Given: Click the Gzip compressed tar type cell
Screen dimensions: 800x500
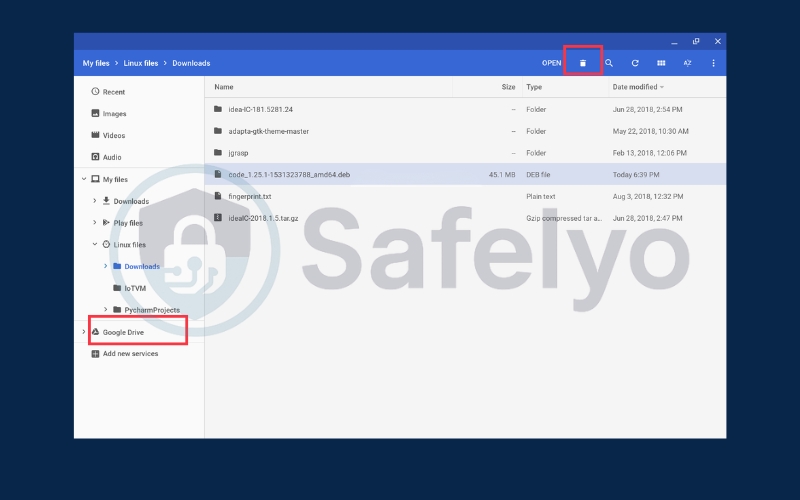Looking at the screenshot, I should (x=564, y=218).
